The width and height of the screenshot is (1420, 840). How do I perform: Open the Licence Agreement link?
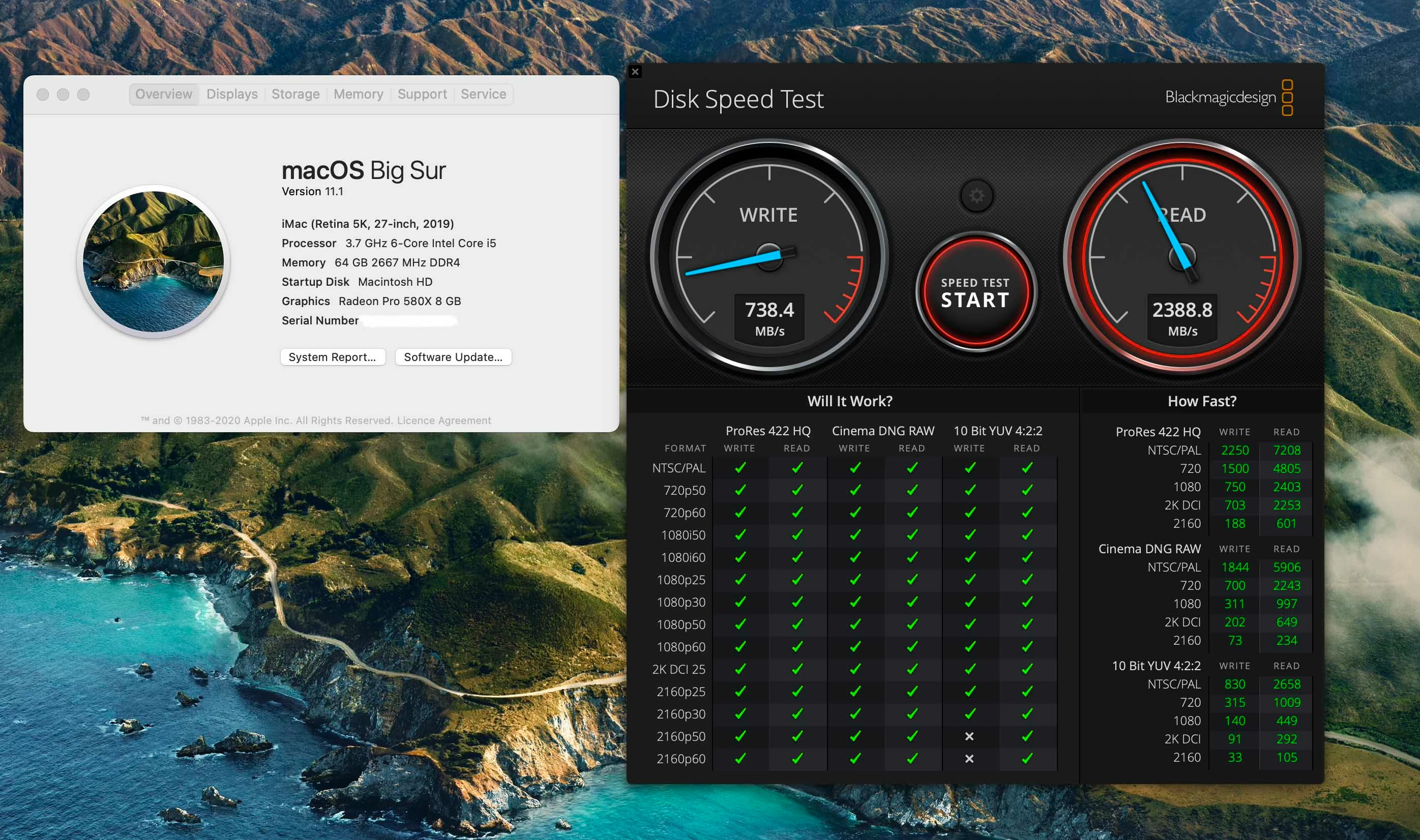pyautogui.click(x=444, y=420)
